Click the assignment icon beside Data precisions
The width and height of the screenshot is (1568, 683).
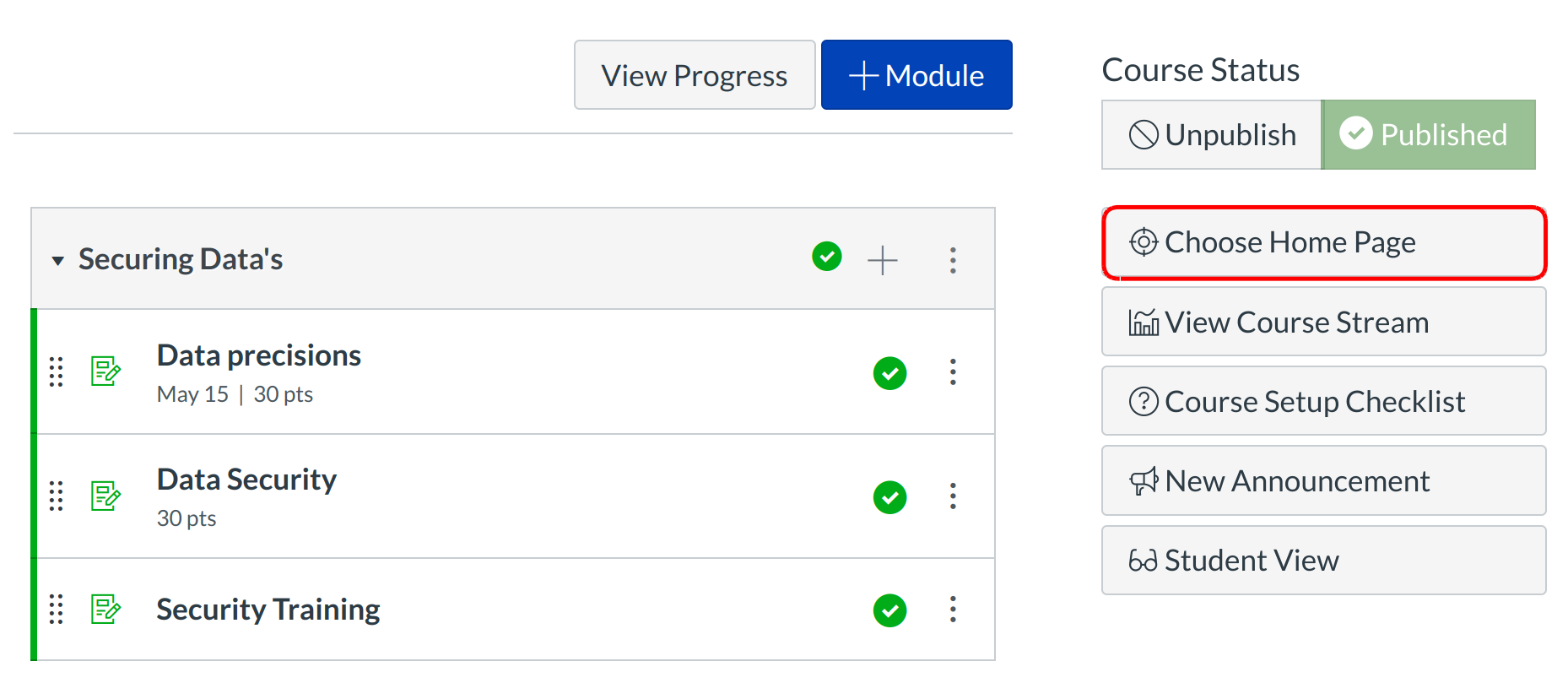(105, 371)
